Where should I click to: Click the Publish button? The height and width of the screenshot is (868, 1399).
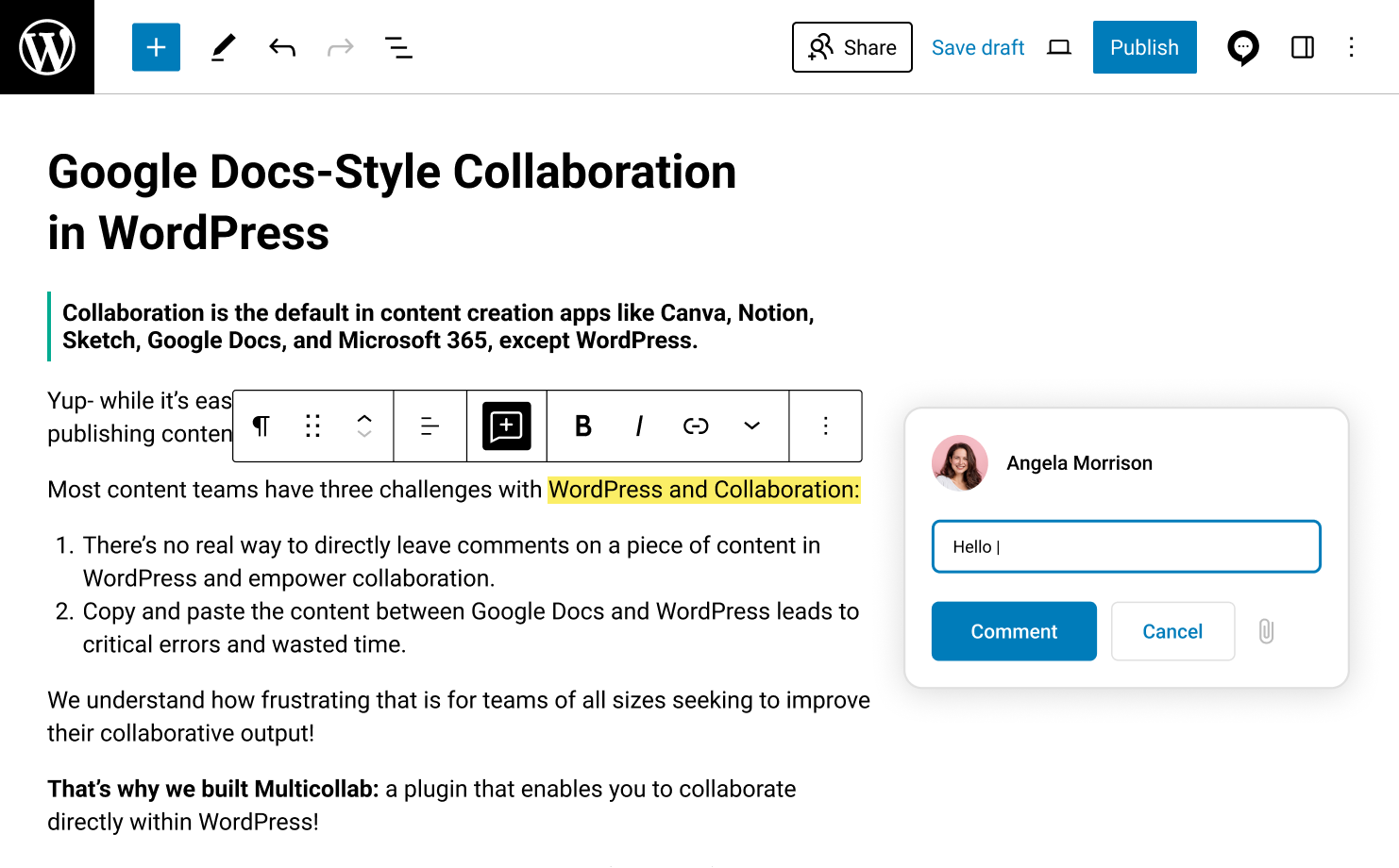[x=1144, y=47]
